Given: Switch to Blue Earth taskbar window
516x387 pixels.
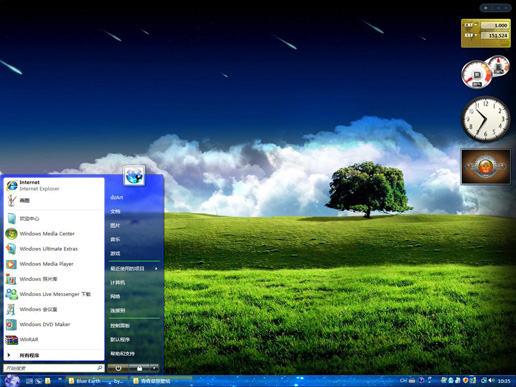Looking at the screenshot, I should (x=97, y=381).
